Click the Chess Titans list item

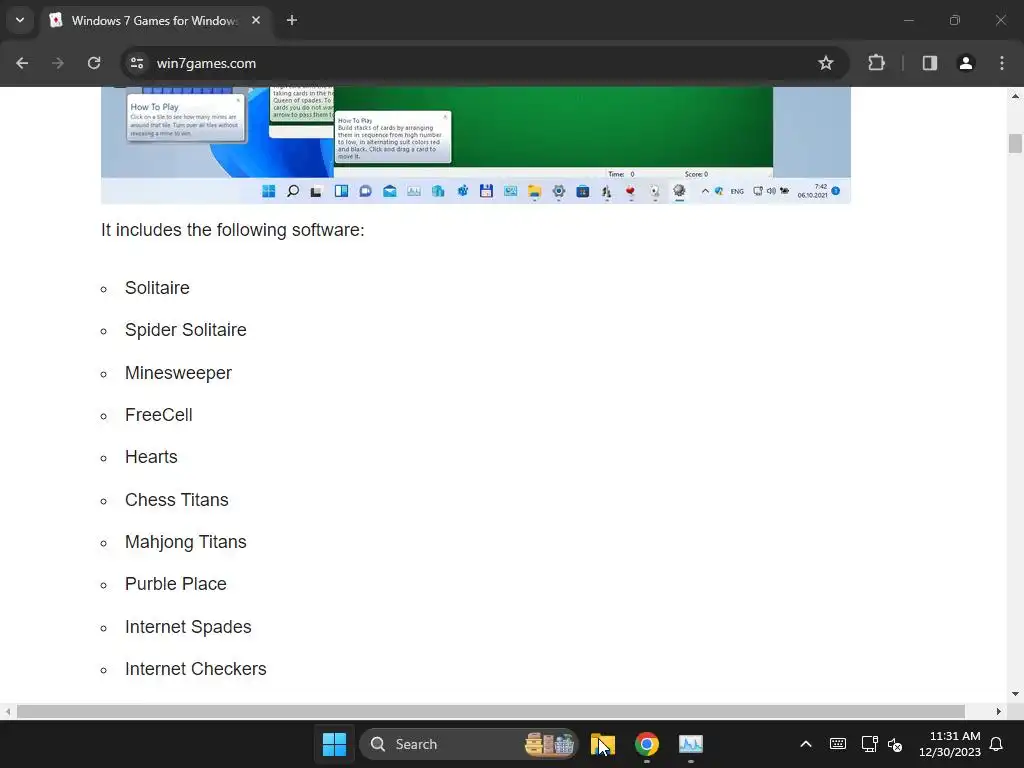pos(177,500)
